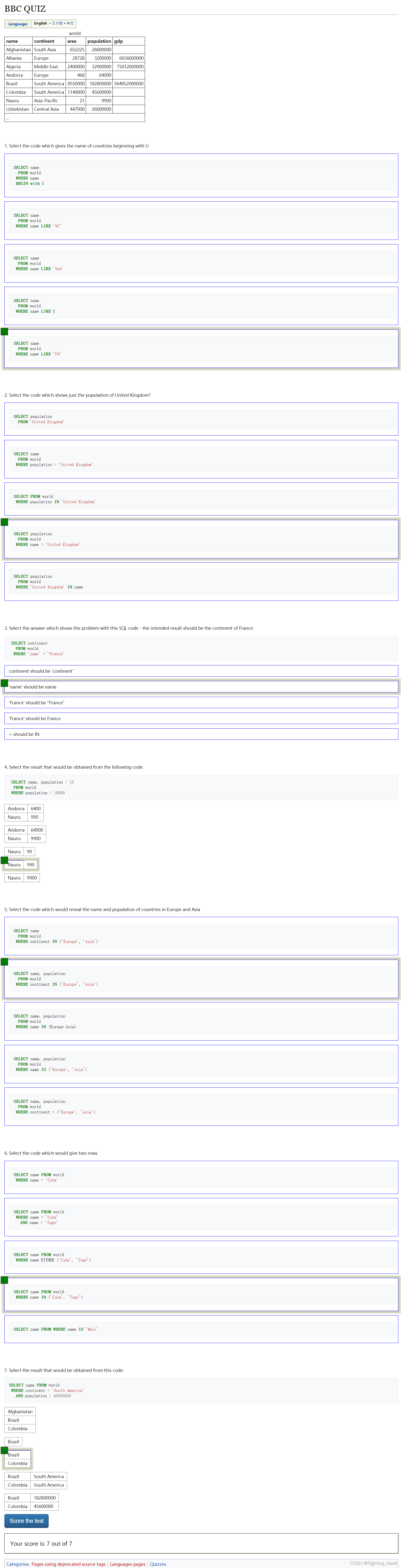Choose answer with BEGIN with U
This screenshot has height=1568, width=401.
pos(201,175)
